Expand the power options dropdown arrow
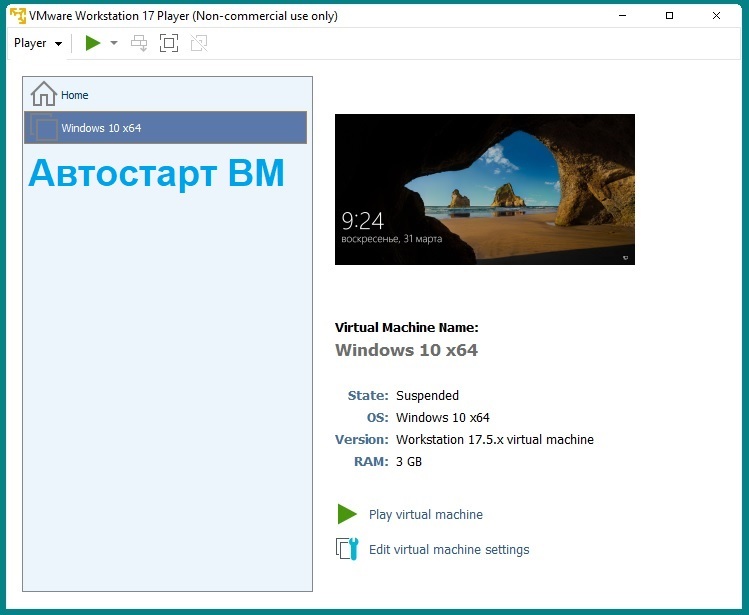 (114, 43)
